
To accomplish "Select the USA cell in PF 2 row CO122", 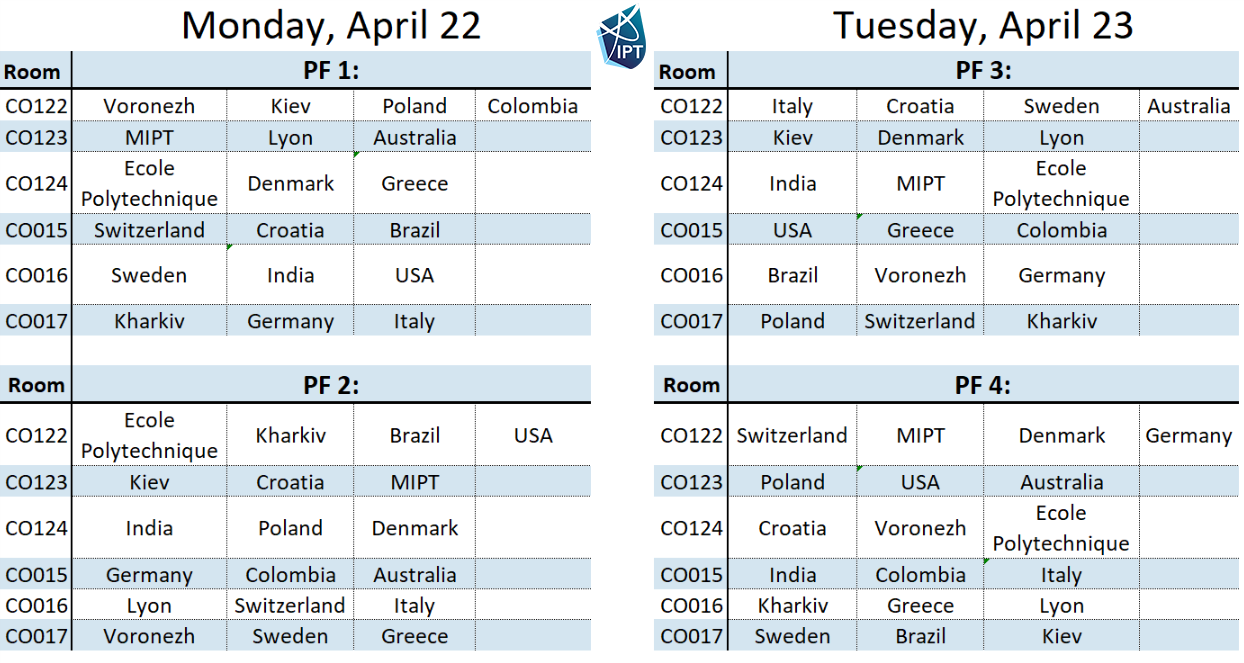I will 533,435.
